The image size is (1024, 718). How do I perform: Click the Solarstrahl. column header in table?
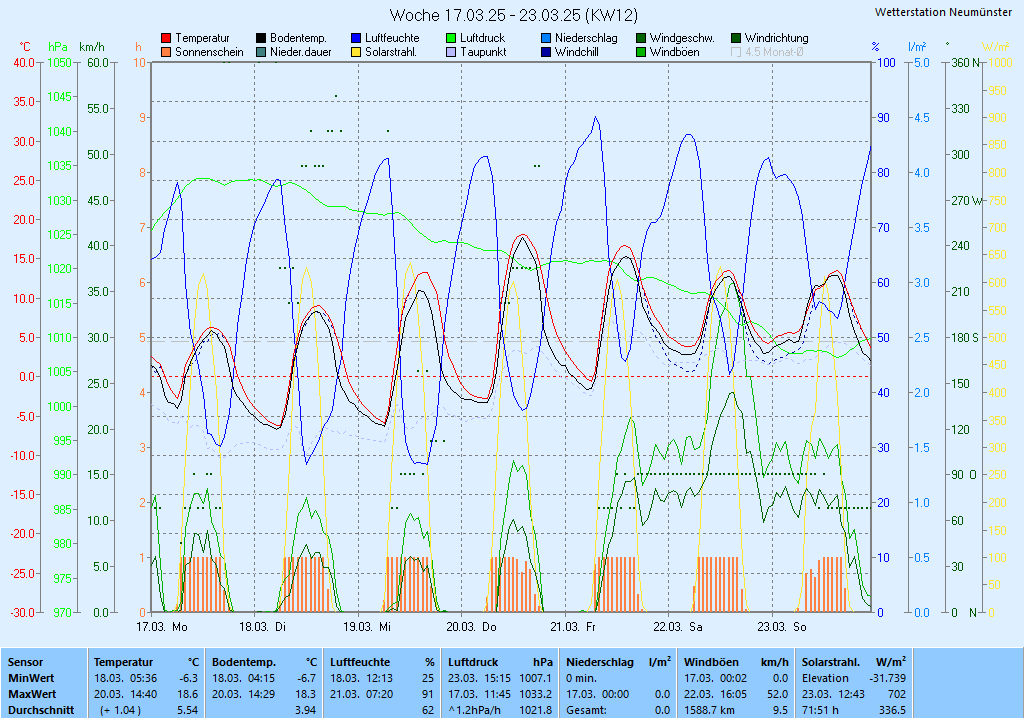click(x=831, y=662)
